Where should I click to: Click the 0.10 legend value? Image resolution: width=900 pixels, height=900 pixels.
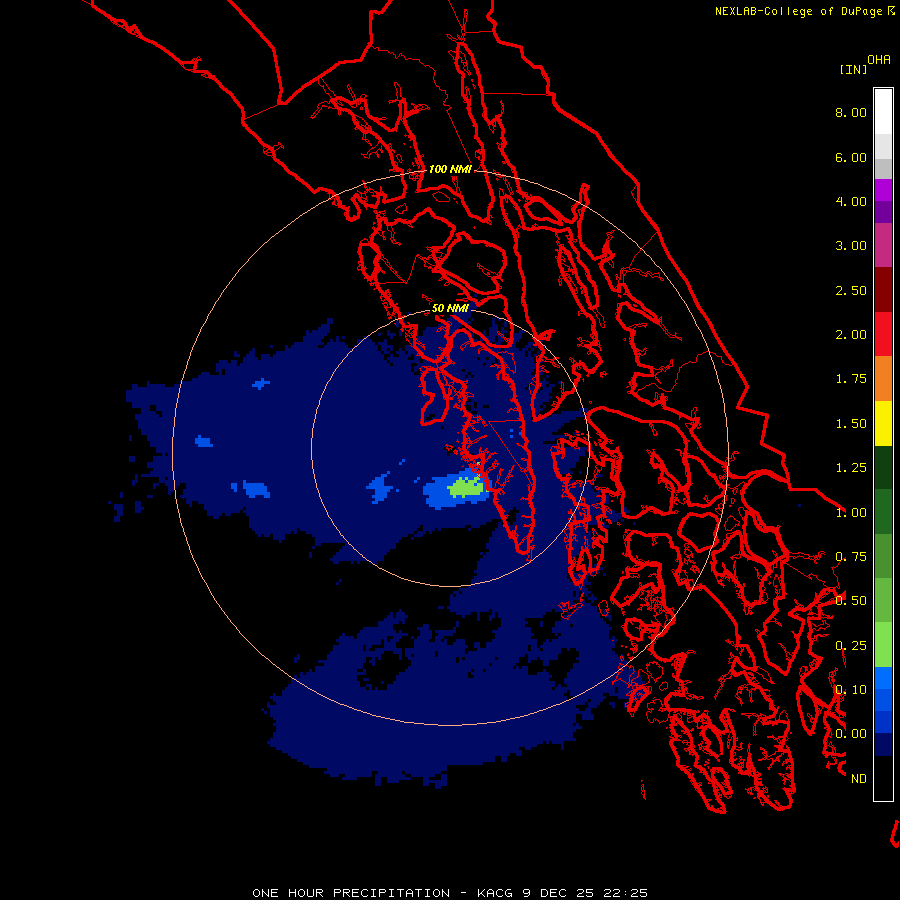[x=851, y=690]
